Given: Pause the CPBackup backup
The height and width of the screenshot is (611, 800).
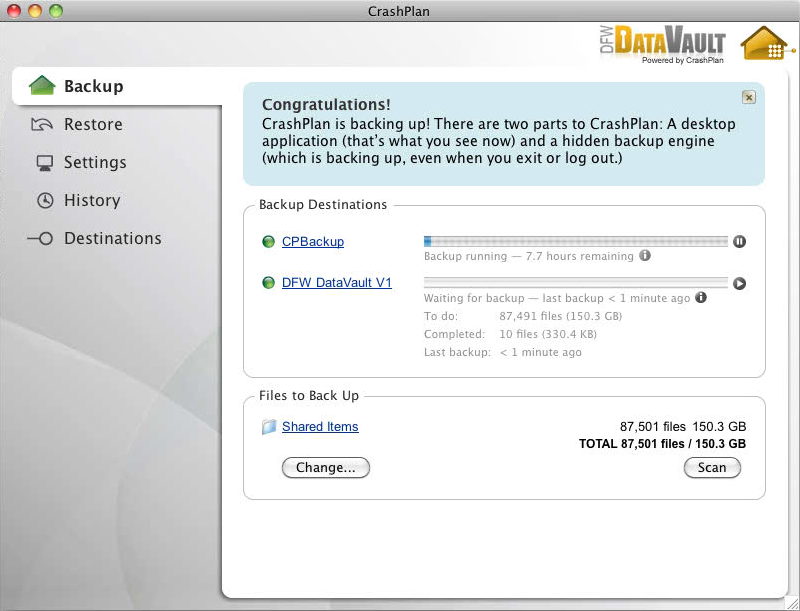Looking at the screenshot, I should coord(739,241).
